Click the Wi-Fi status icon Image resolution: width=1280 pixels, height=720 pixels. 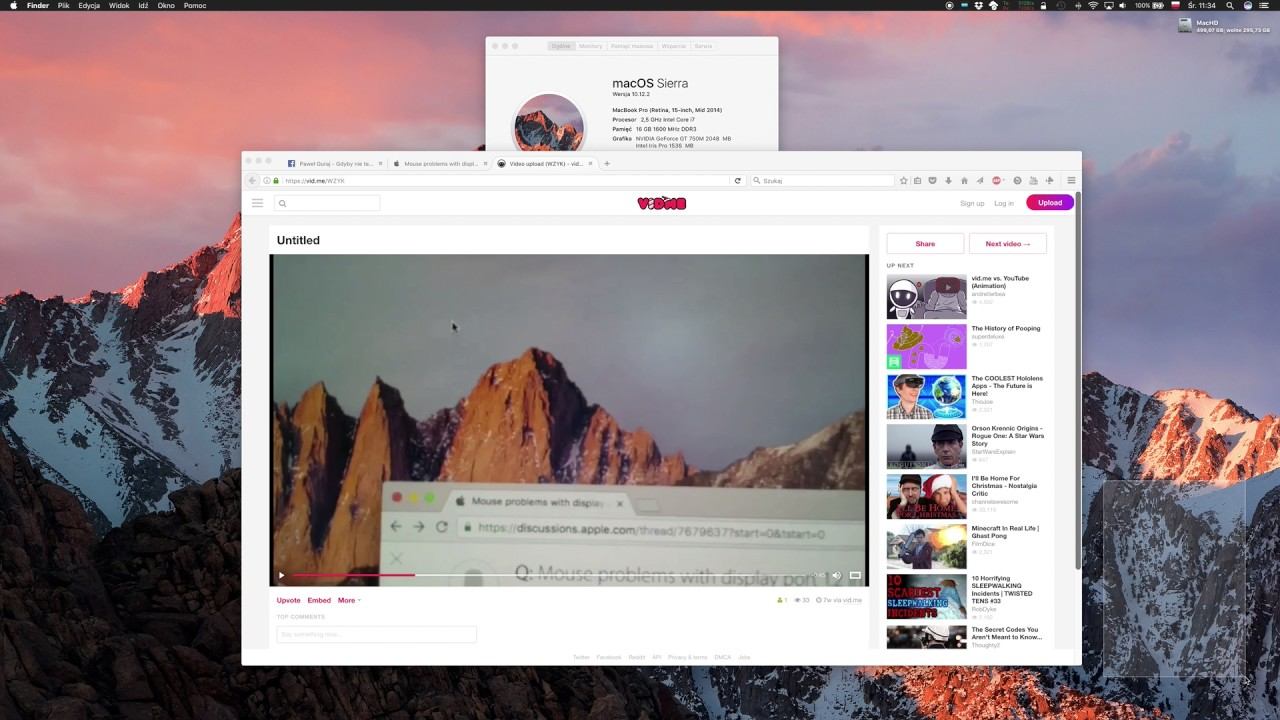[1093, 5]
